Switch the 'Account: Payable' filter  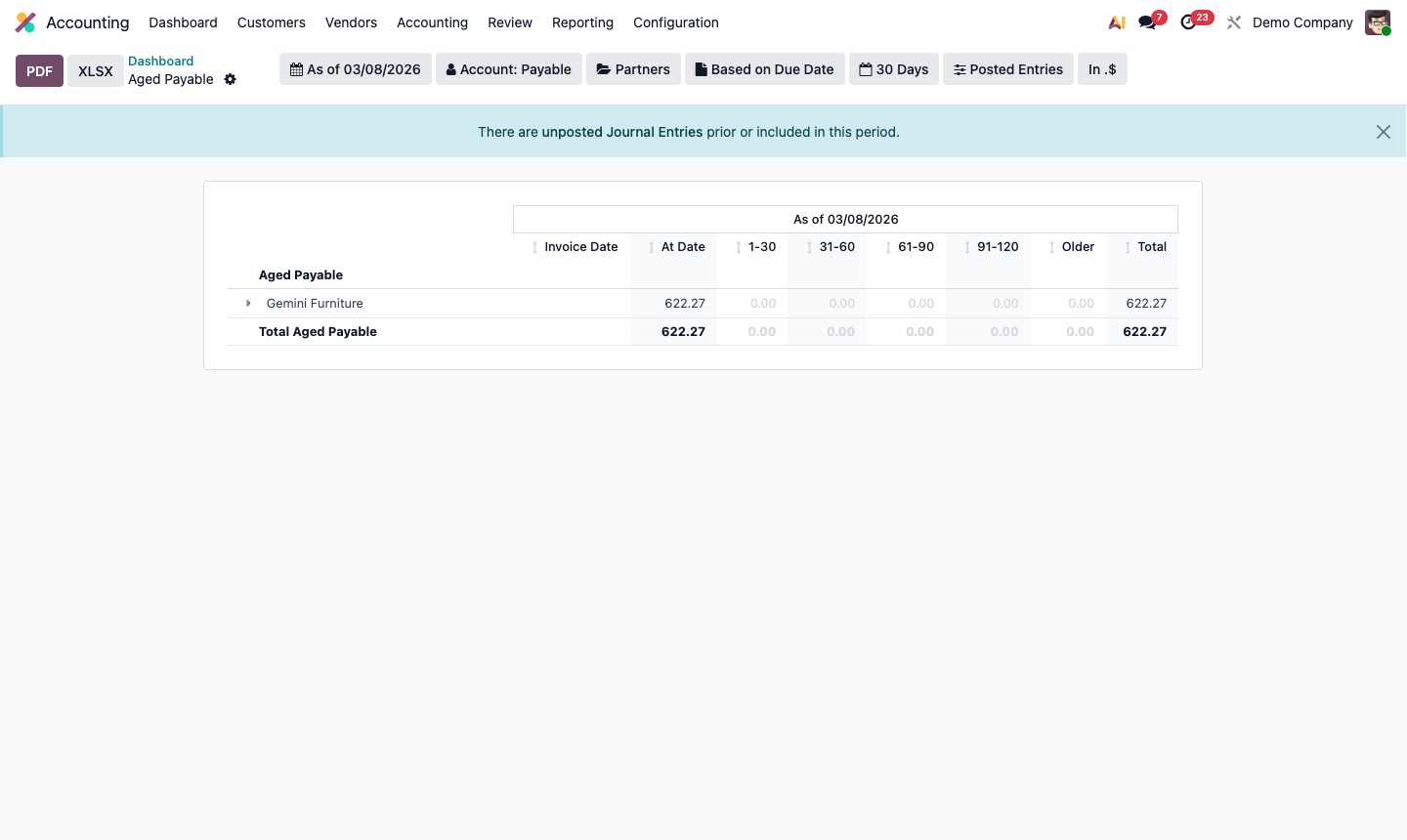click(x=508, y=68)
